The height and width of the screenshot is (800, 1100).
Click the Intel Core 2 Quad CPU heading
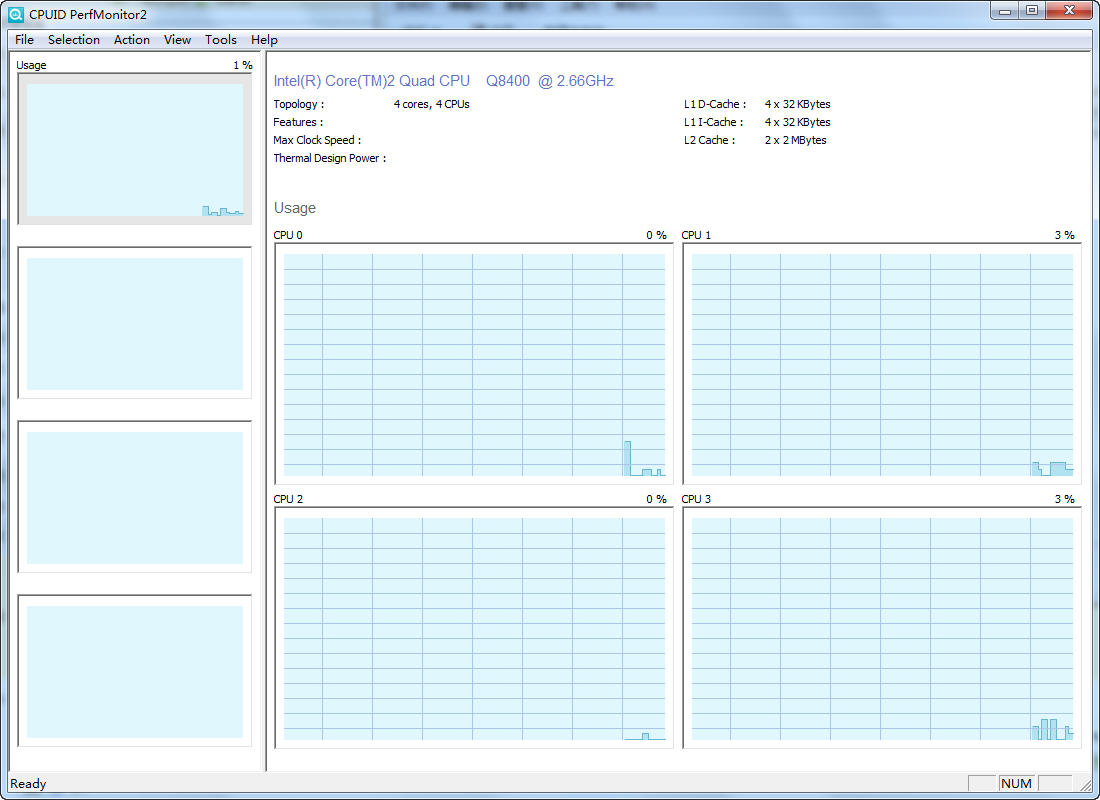pos(443,81)
